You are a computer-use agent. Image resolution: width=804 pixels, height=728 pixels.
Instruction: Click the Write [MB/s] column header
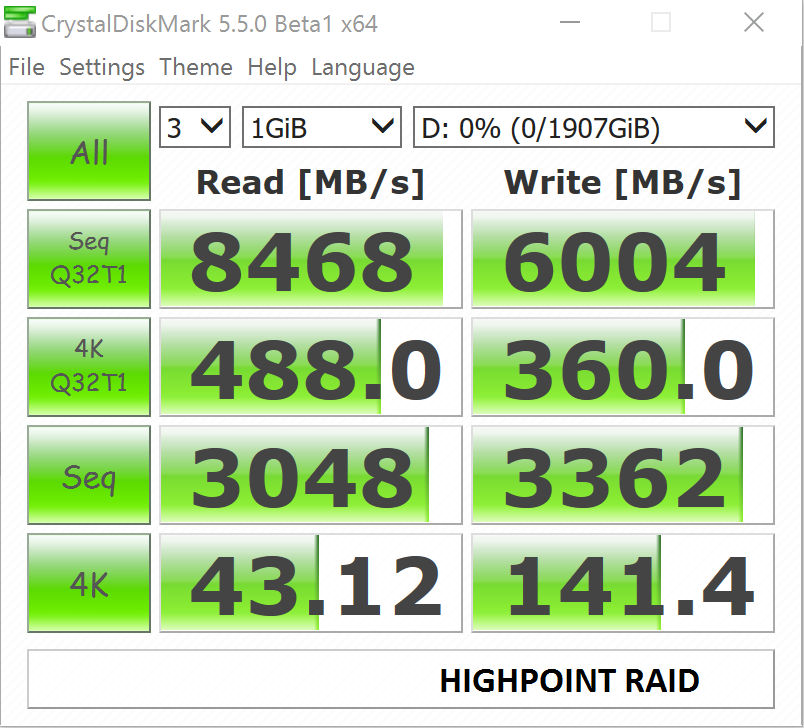click(x=622, y=183)
